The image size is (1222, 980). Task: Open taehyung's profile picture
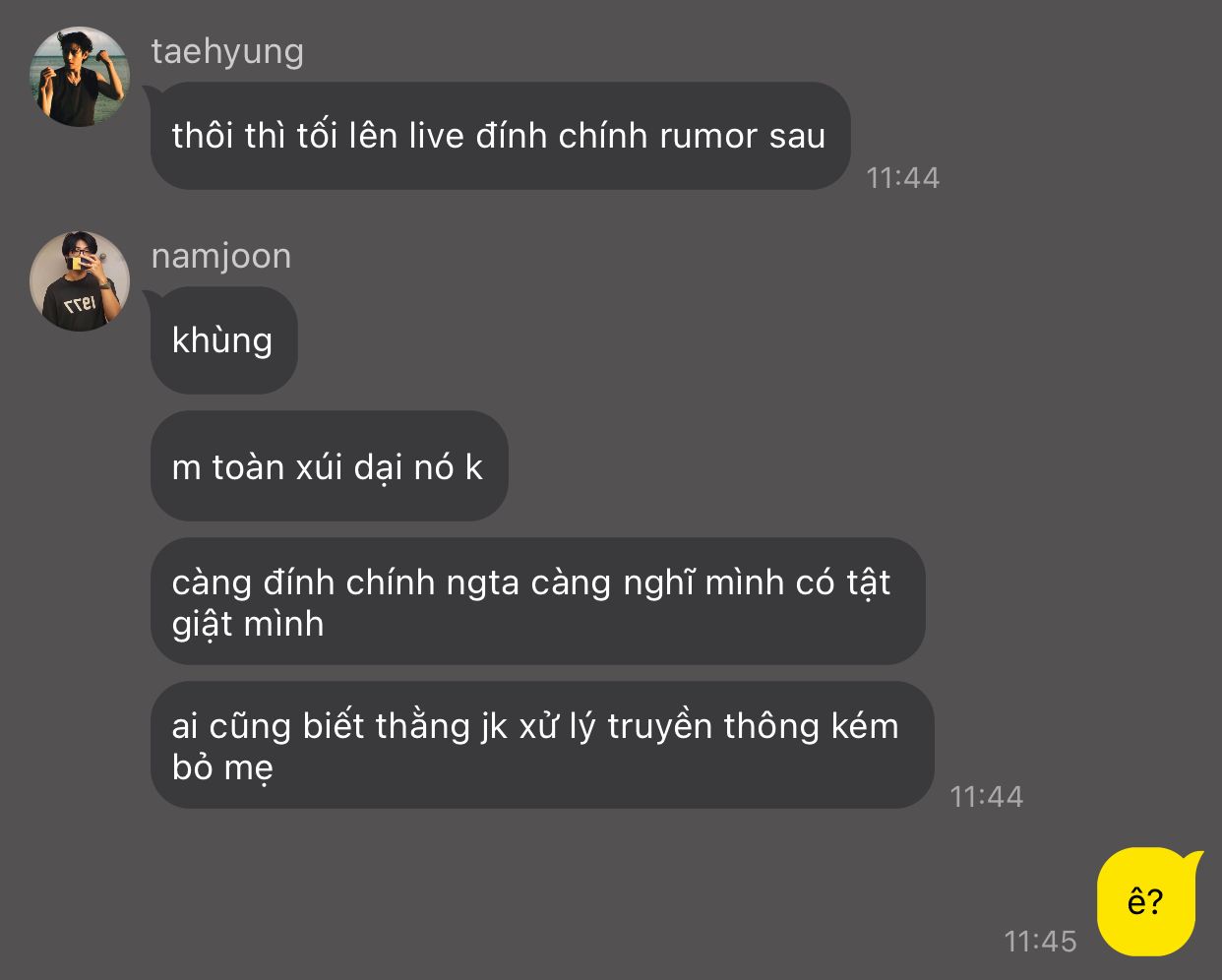pos(80,77)
